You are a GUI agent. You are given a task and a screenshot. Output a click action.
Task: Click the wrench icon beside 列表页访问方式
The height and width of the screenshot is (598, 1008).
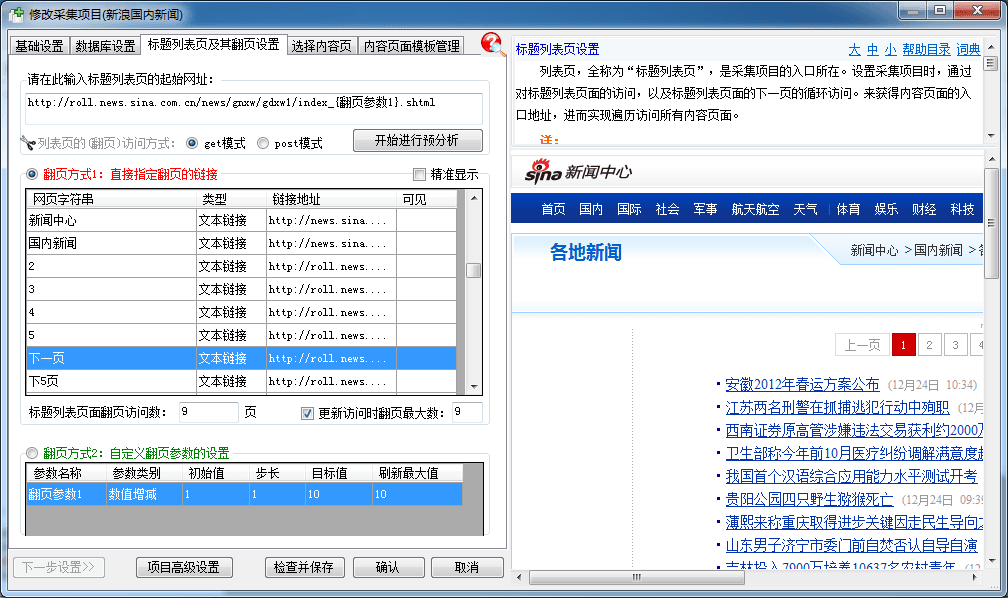[27, 142]
